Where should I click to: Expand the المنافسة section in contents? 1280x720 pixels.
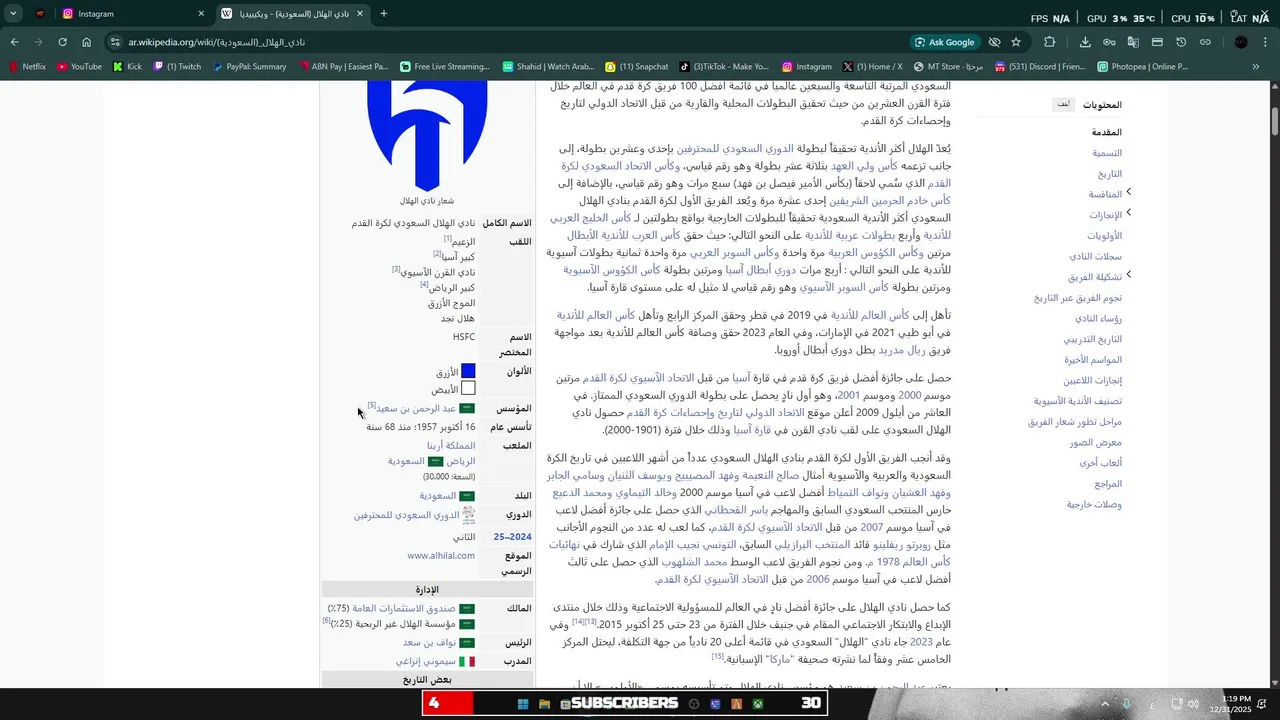(1129, 192)
